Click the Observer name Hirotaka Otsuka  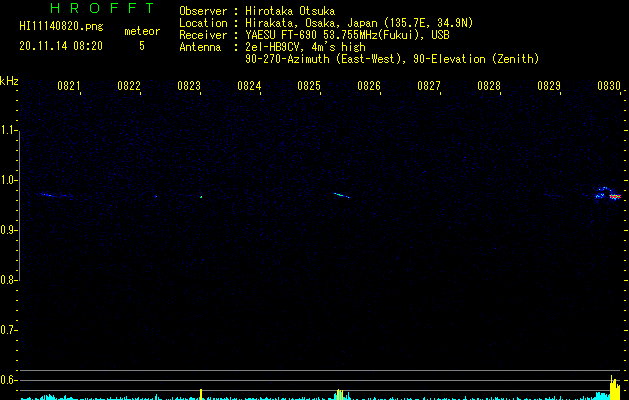click(x=290, y=11)
